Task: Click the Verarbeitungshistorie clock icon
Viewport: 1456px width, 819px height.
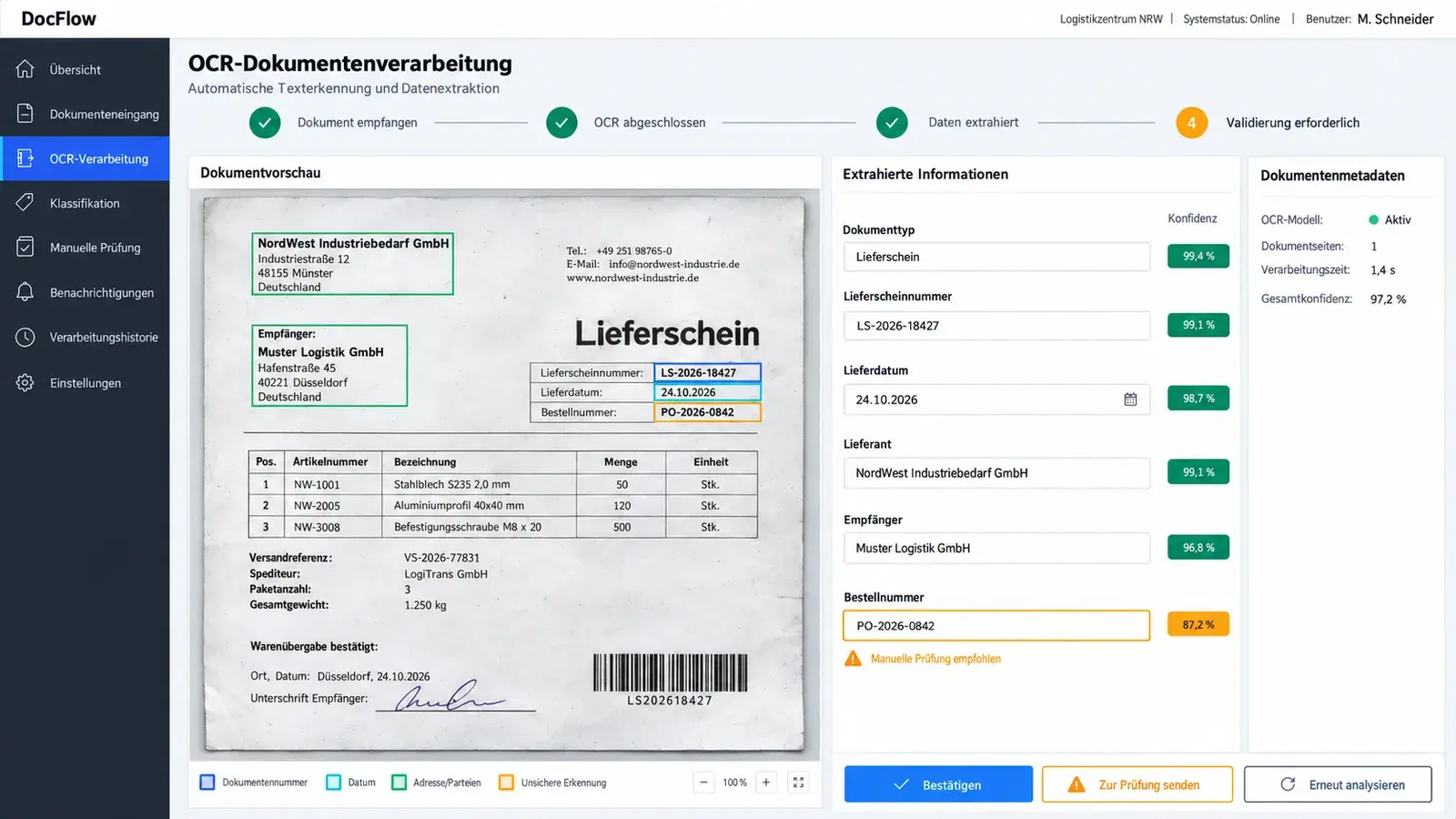Action: 25,337
